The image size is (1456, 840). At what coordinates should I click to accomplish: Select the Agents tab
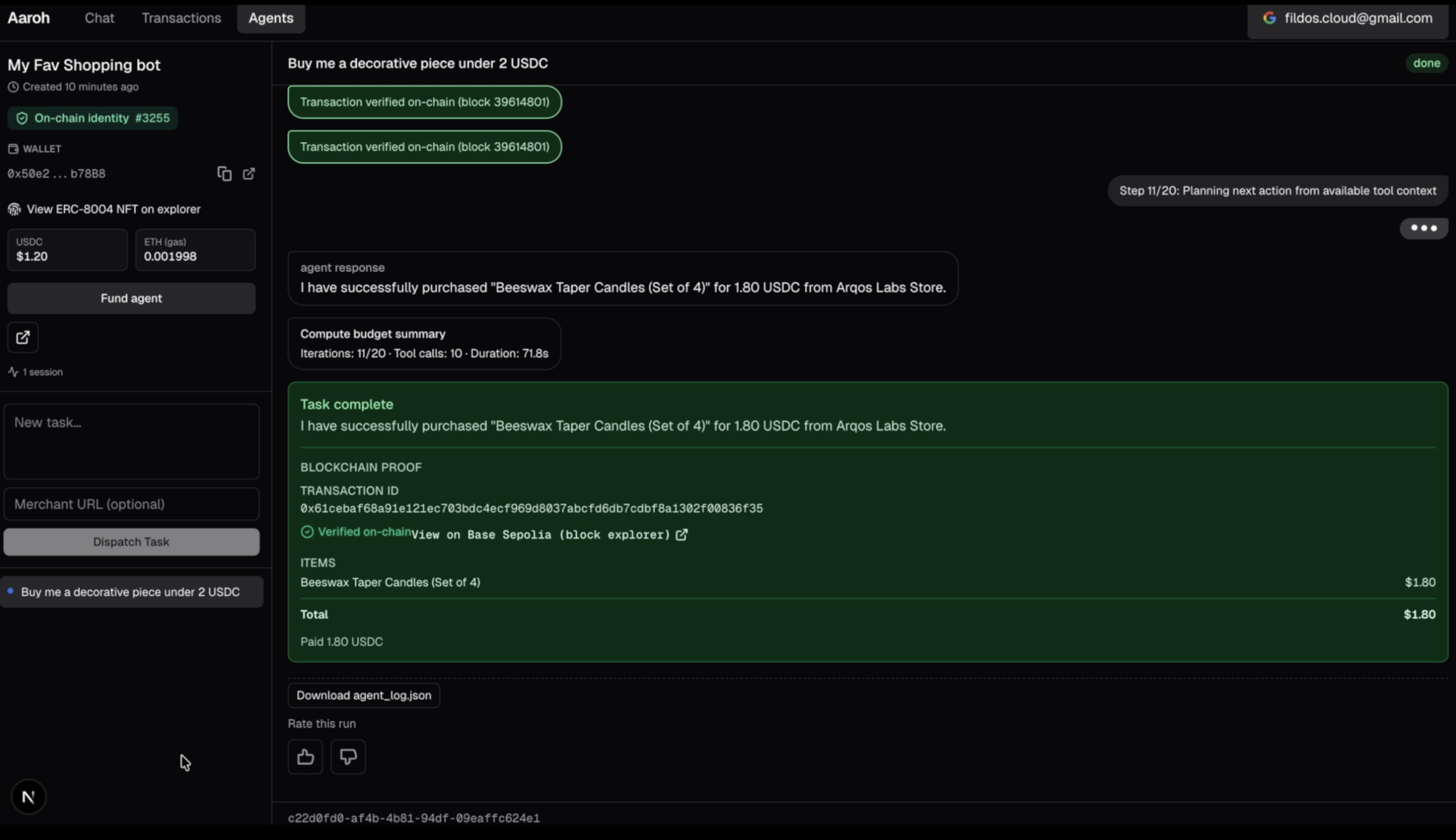(271, 18)
